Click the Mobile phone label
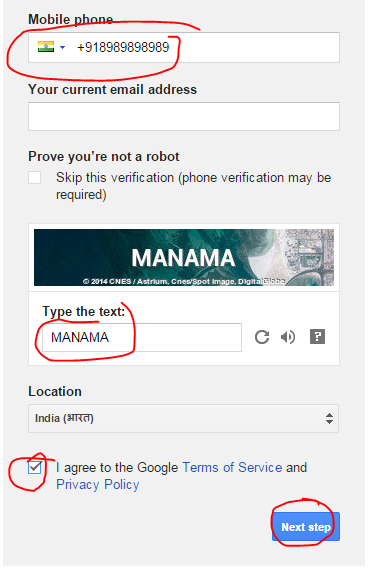 (x=71, y=19)
